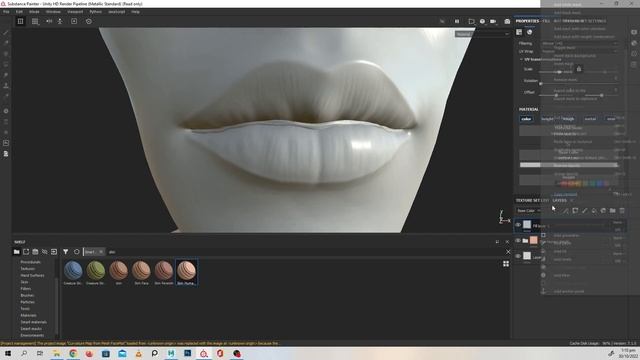Toggle visibility of the Fill layer

[x=518, y=225]
